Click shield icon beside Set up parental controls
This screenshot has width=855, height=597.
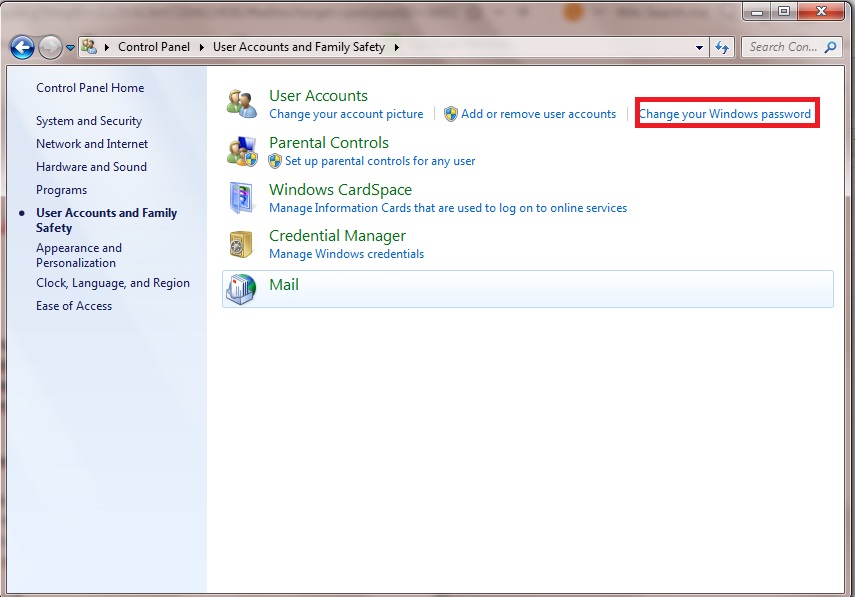click(x=275, y=161)
